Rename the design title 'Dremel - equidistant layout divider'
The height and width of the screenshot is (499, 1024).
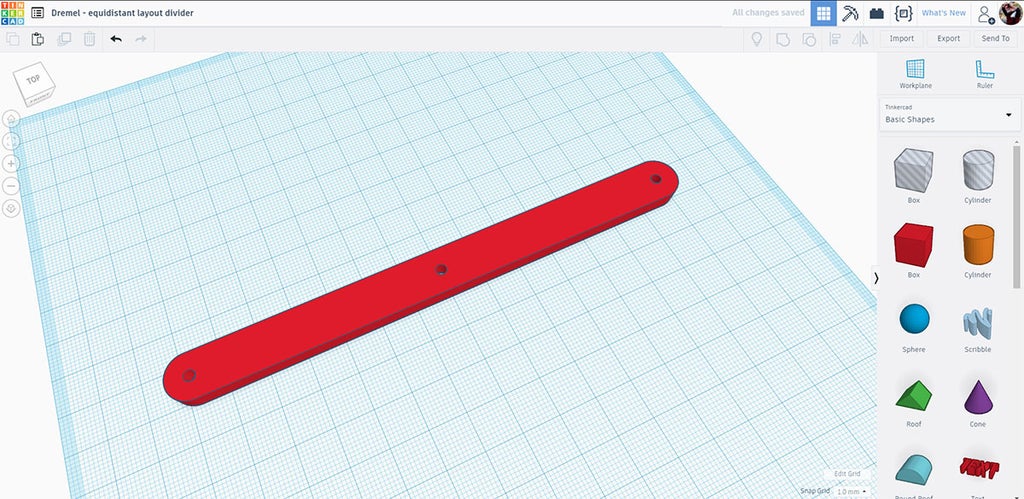122,12
